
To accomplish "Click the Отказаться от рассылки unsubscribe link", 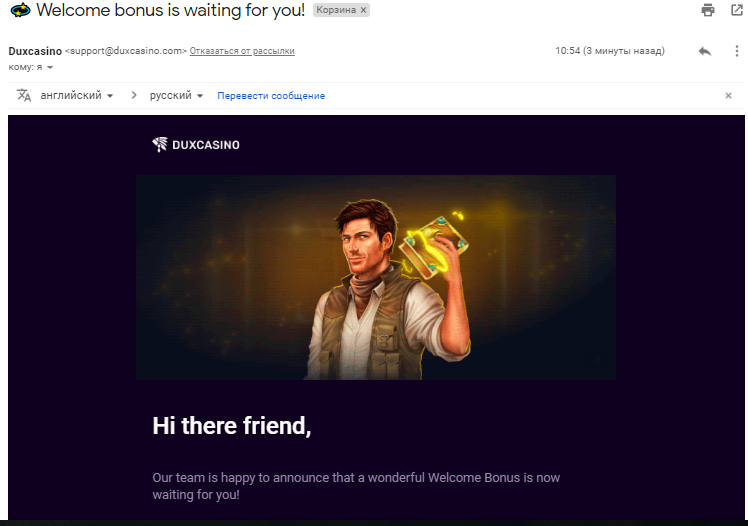I will tap(242, 51).
